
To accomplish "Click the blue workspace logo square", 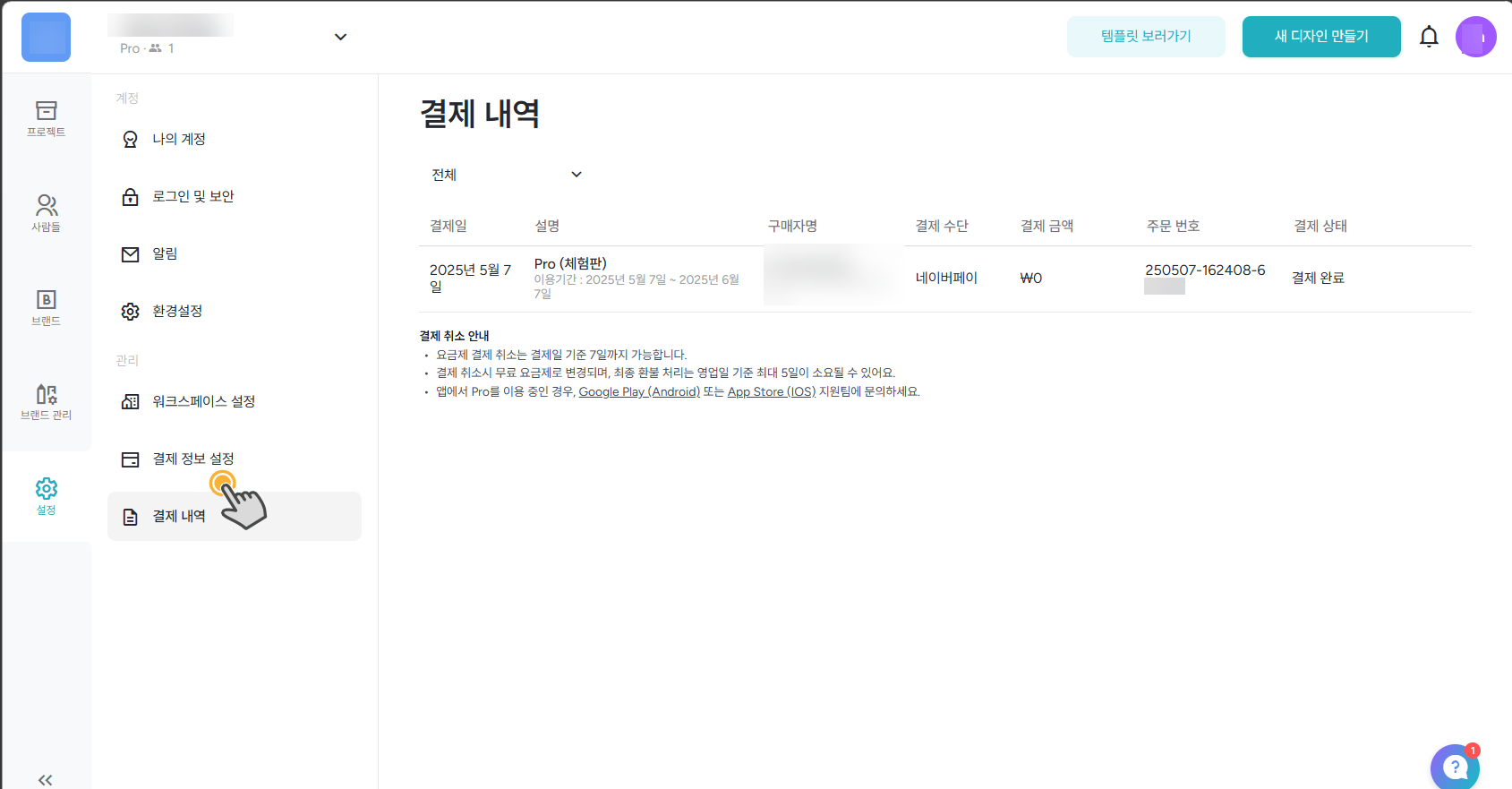I will click(x=46, y=37).
